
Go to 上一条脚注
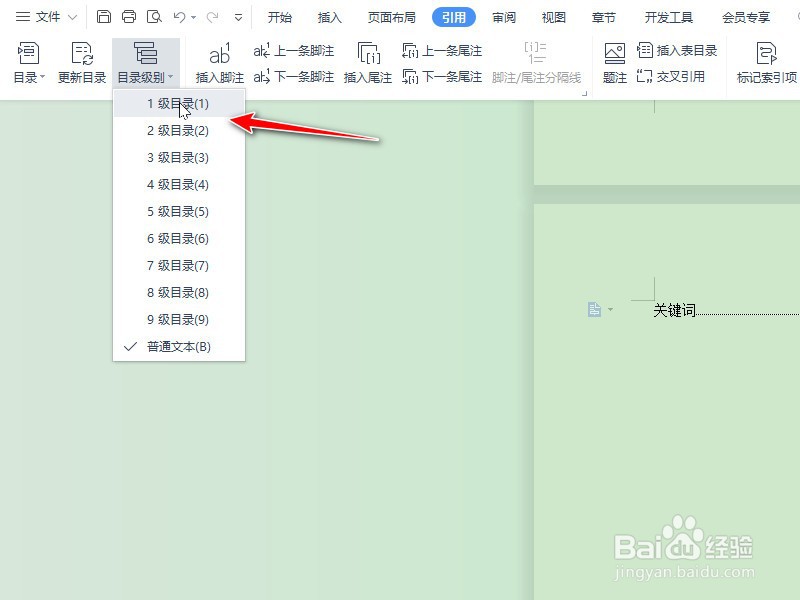pyautogui.click(x=294, y=51)
